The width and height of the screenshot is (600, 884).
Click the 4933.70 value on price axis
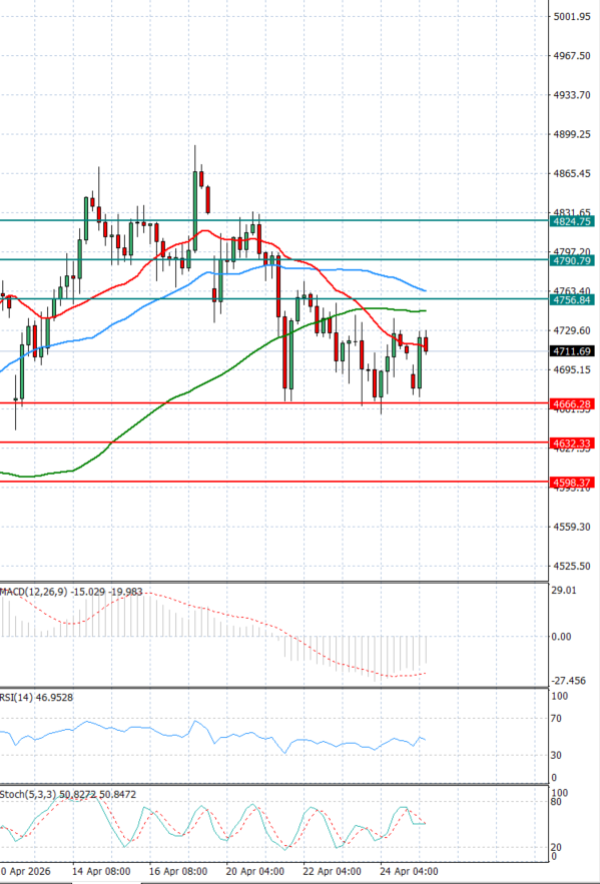[x=572, y=95]
